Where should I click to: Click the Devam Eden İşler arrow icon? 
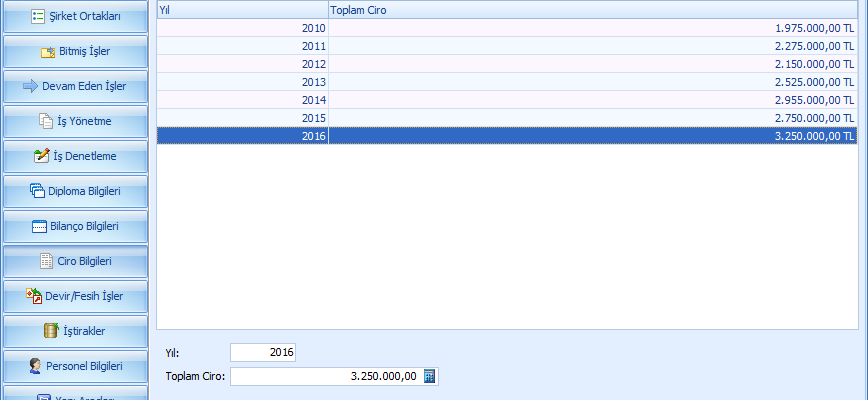point(30,86)
